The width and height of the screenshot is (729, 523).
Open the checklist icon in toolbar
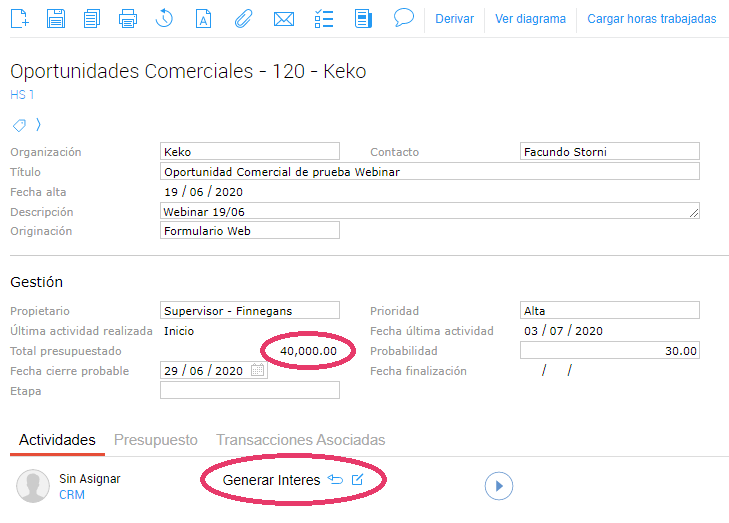coord(324,18)
